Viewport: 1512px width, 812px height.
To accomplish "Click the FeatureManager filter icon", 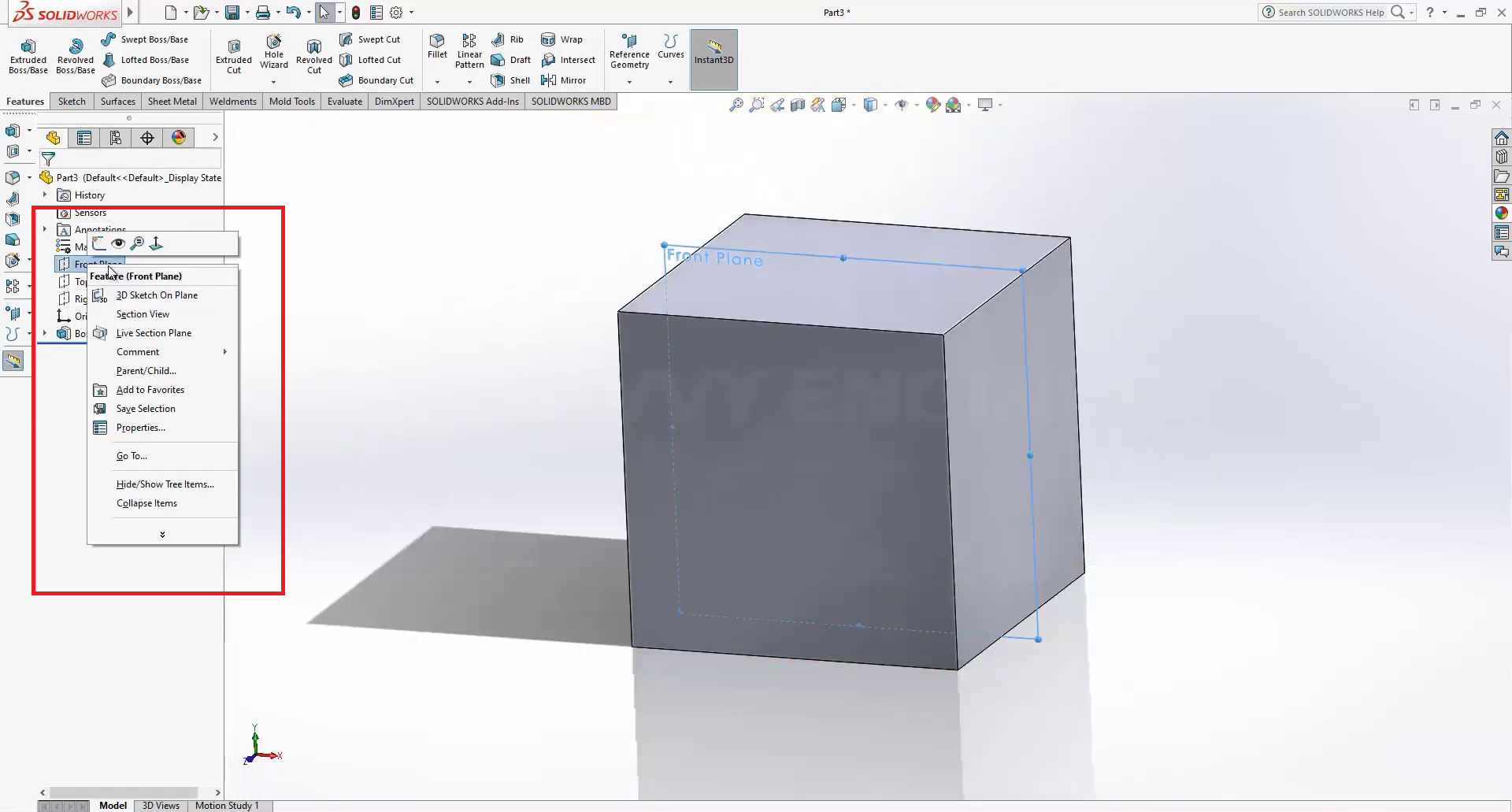I will tap(48, 158).
